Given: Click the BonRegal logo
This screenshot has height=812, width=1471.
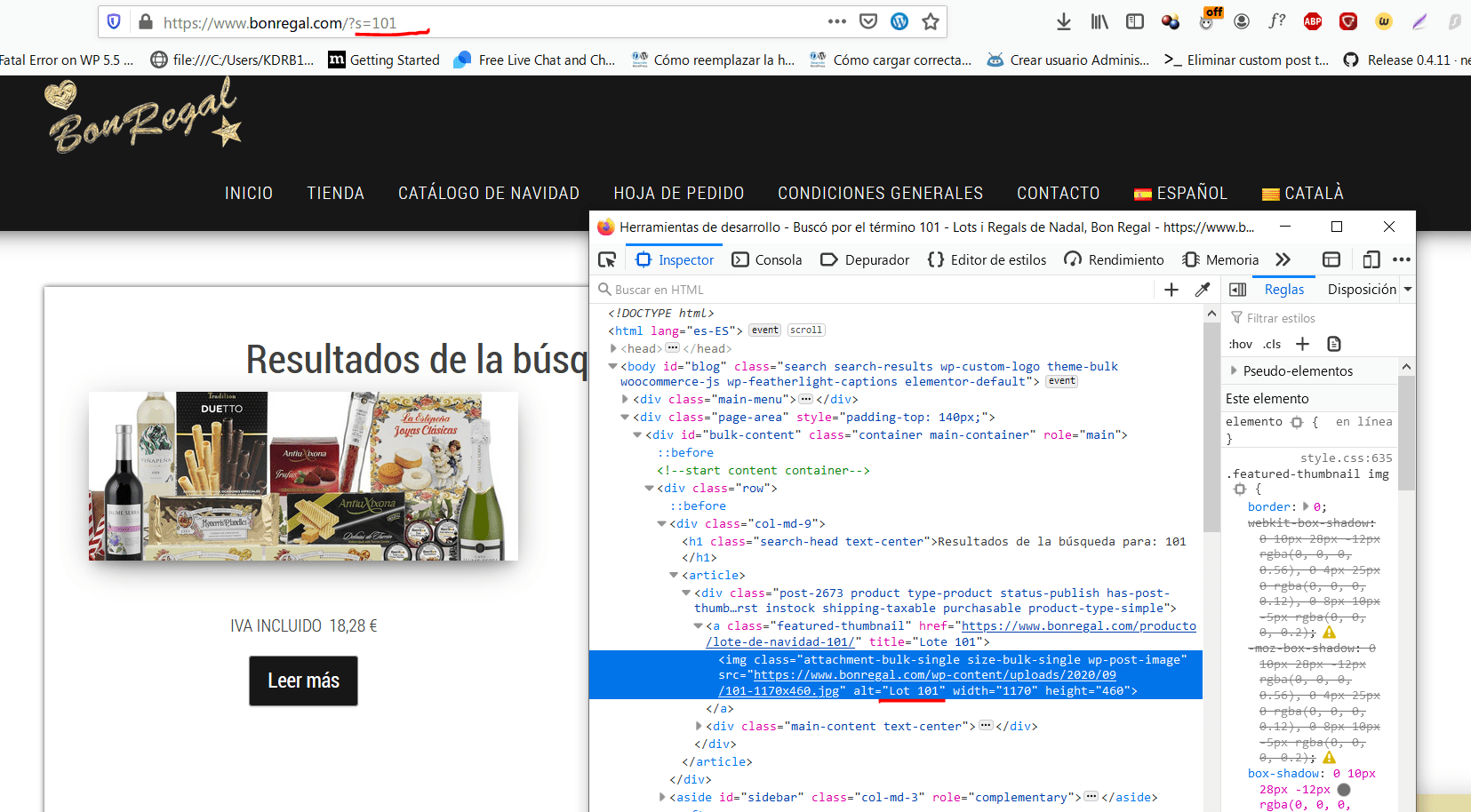Looking at the screenshot, I should pos(144,114).
